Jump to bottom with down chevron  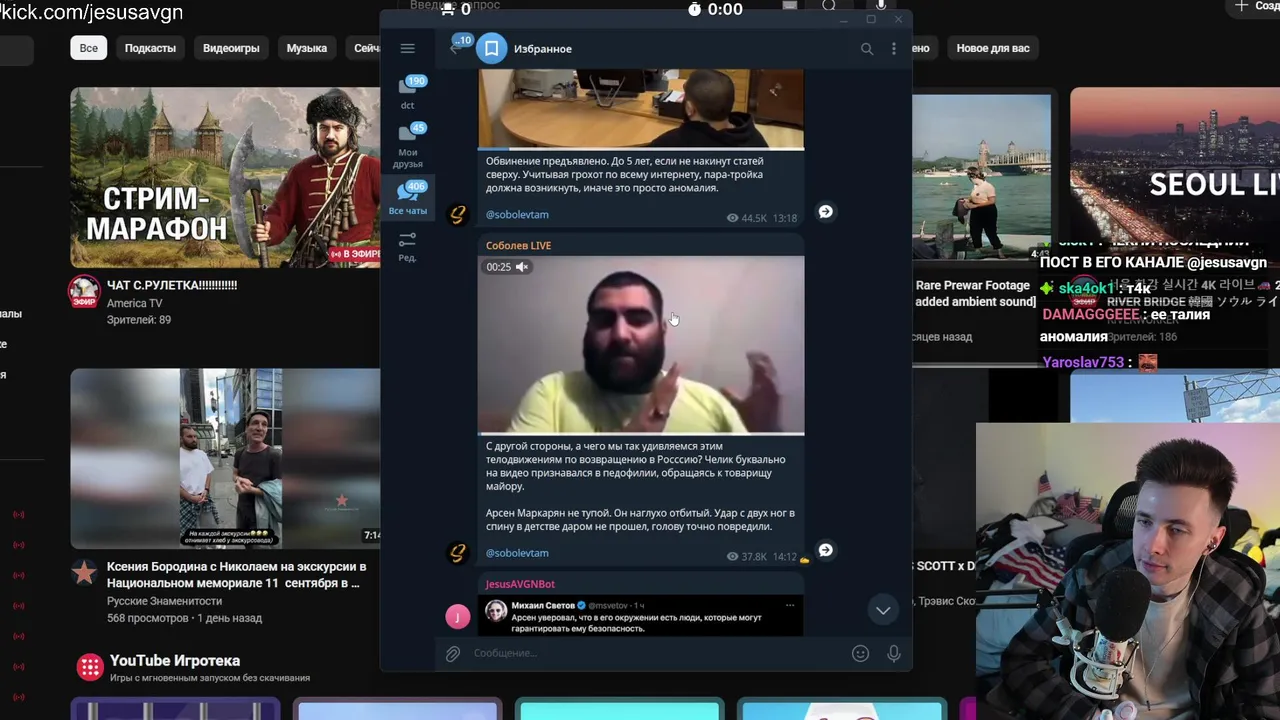click(x=883, y=610)
